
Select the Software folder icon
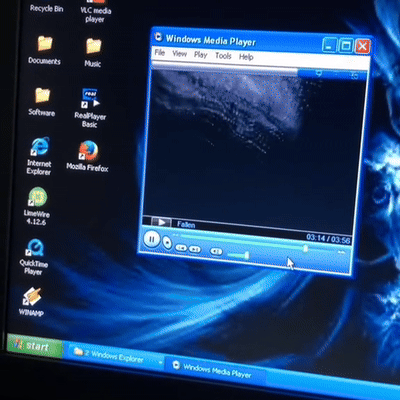(x=42, y=102)
